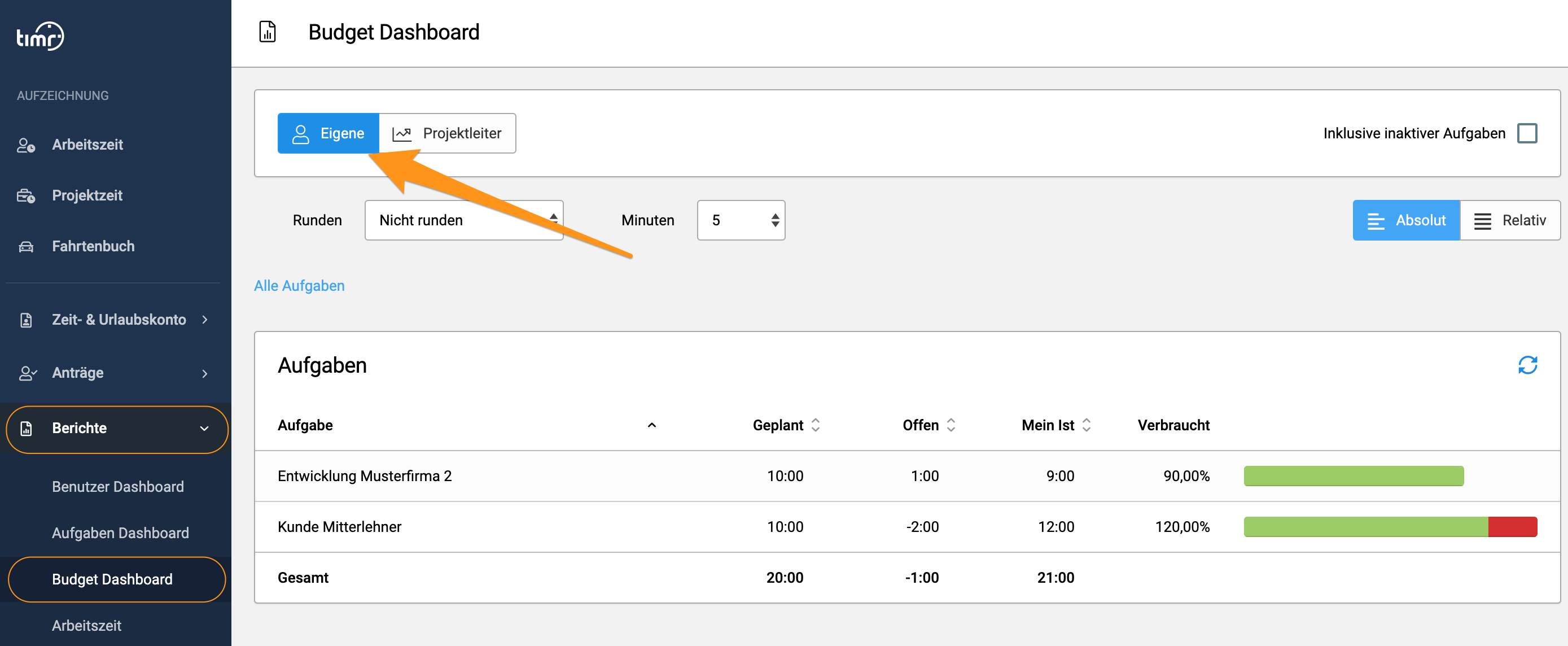Open Aufgaben Dashboard report

tap(120, 532)
